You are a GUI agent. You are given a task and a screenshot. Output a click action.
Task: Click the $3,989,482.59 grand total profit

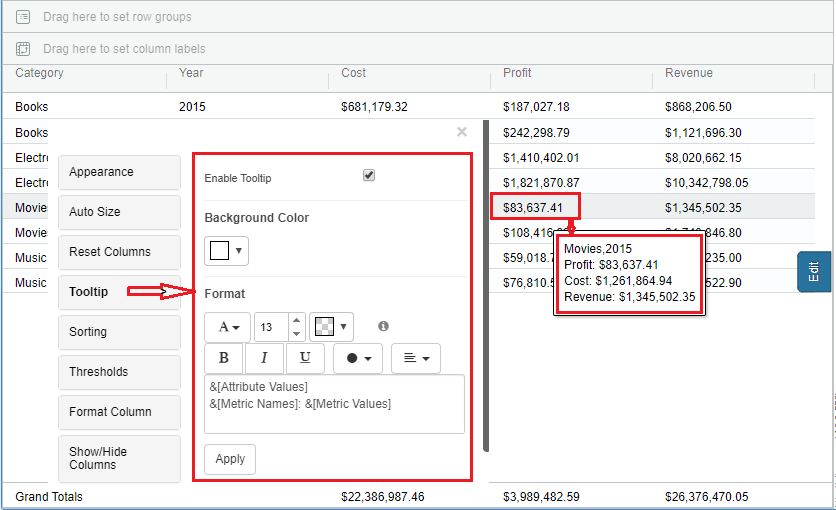(541, 497)
